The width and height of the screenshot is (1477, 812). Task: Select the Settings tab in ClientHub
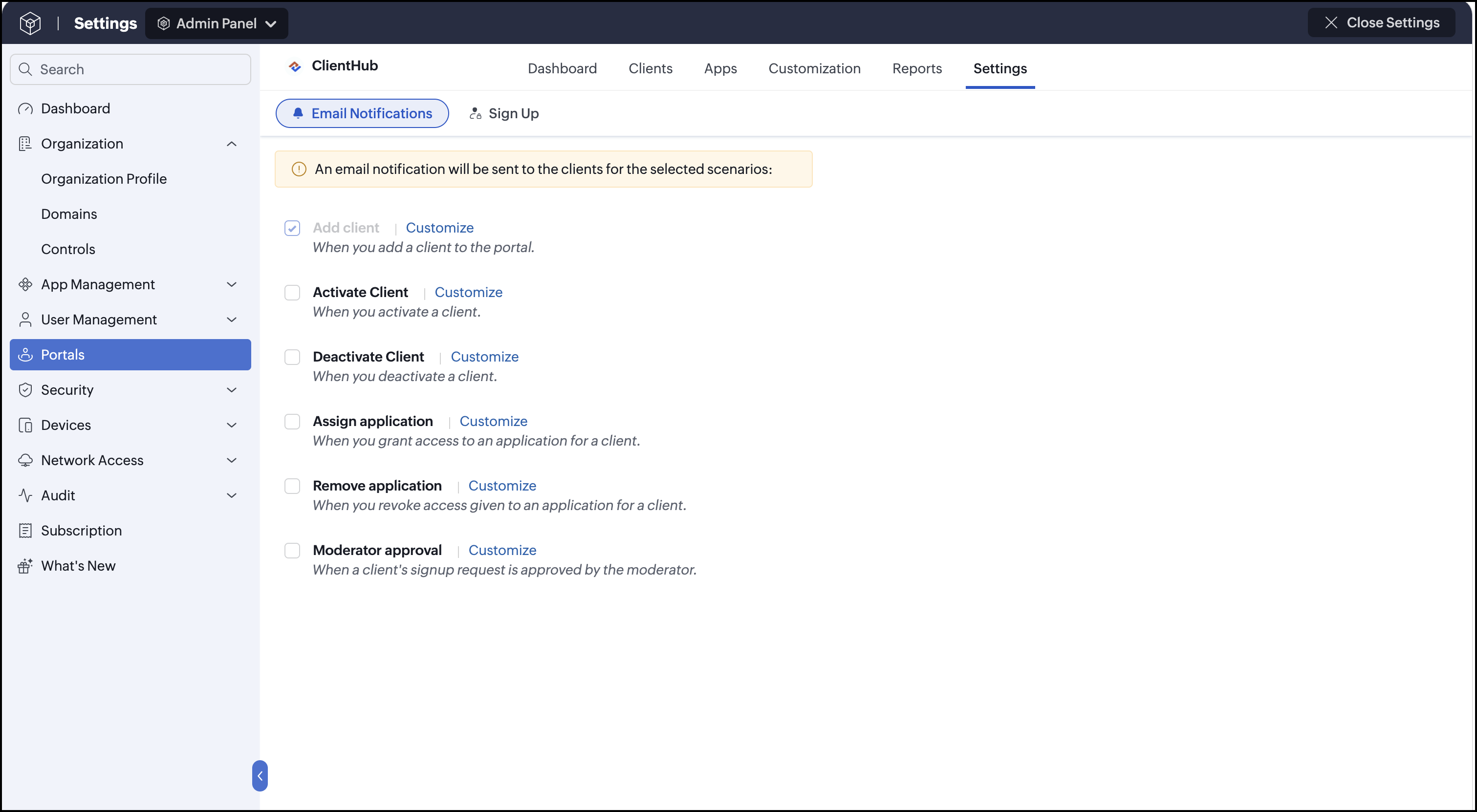(x=1000, y=69)
